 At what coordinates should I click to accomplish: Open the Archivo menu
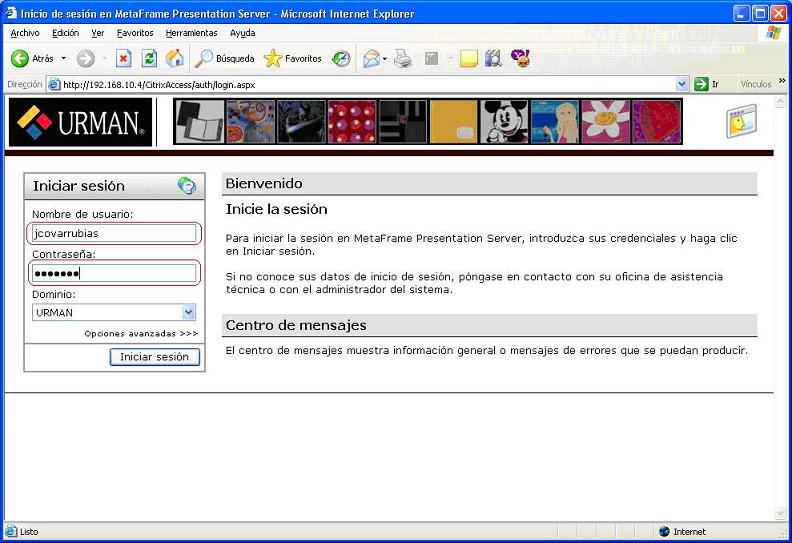[x=25, y=33]
